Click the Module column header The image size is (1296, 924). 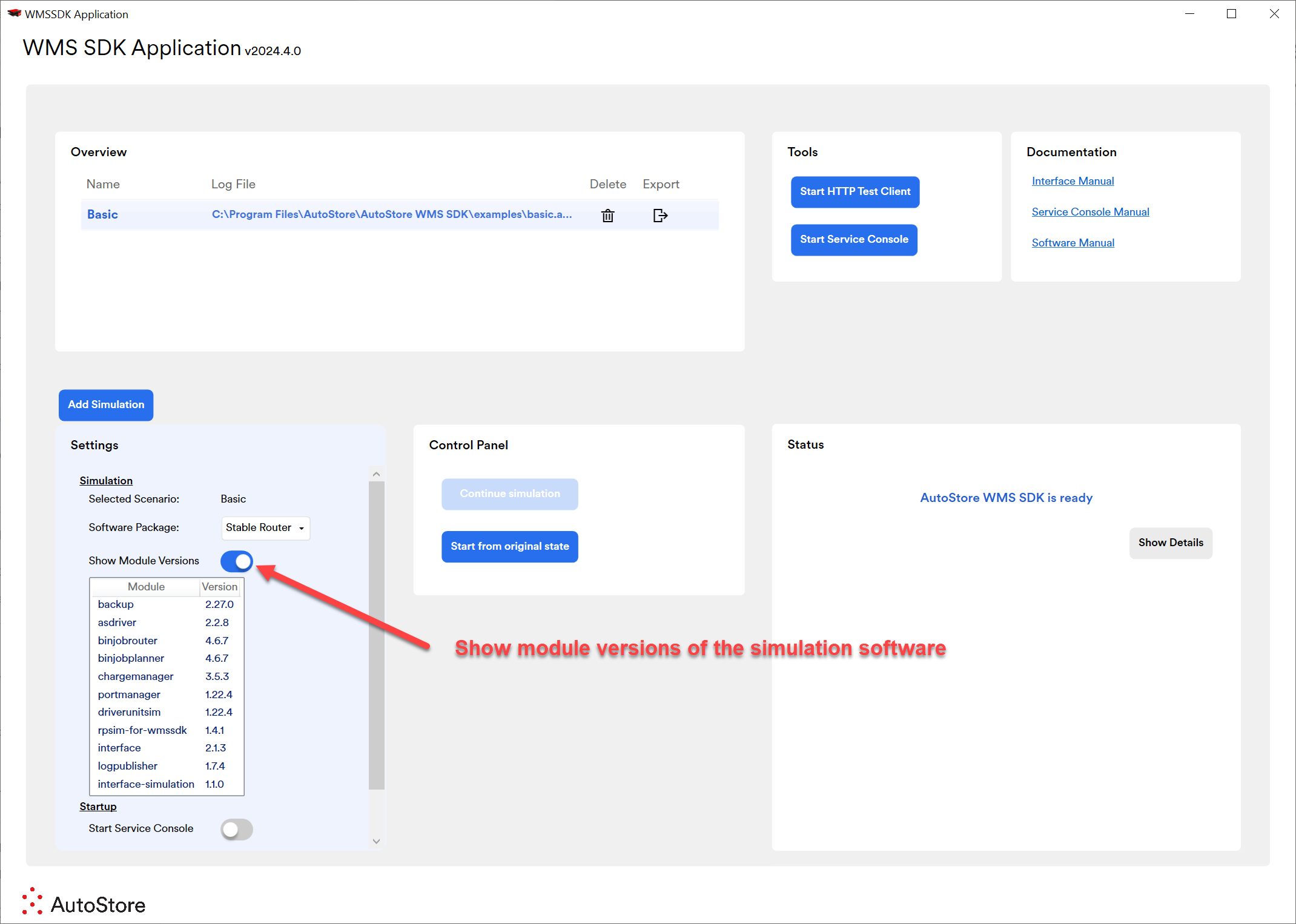(146, 587)
